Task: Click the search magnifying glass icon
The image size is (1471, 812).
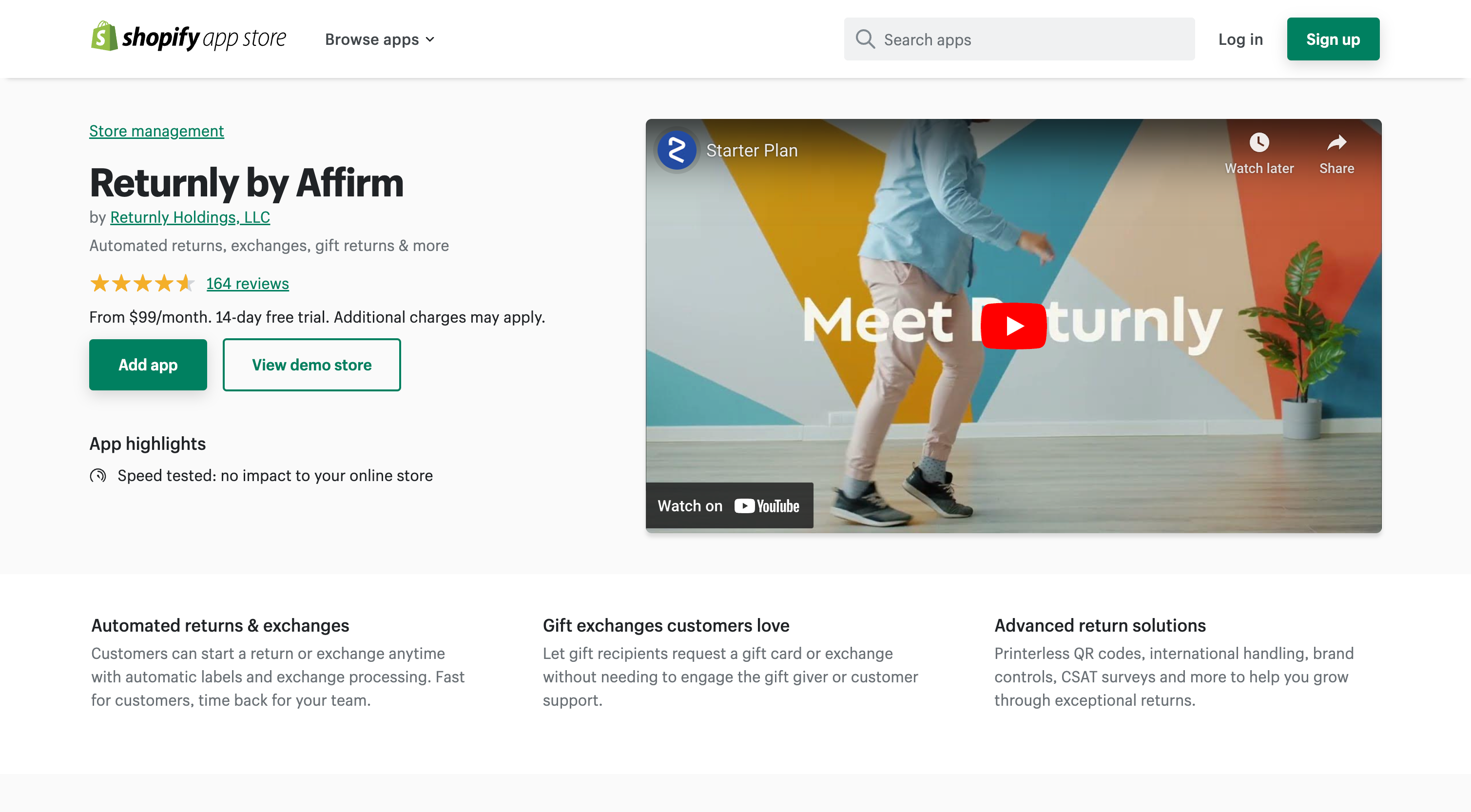Action: (x=864, y=38)
